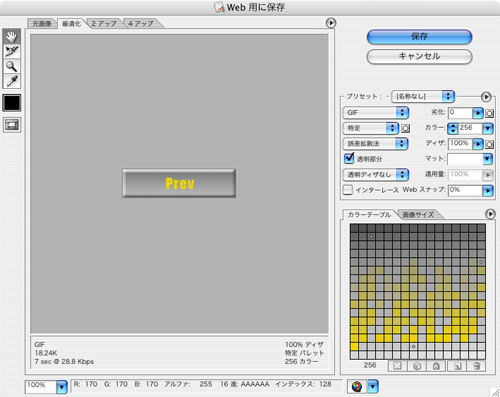The width and height of the screenshot is (500, 397).
Task: Switch to the 画像サイズ tab
Action: pyautogui.click(x=418, y=215)
